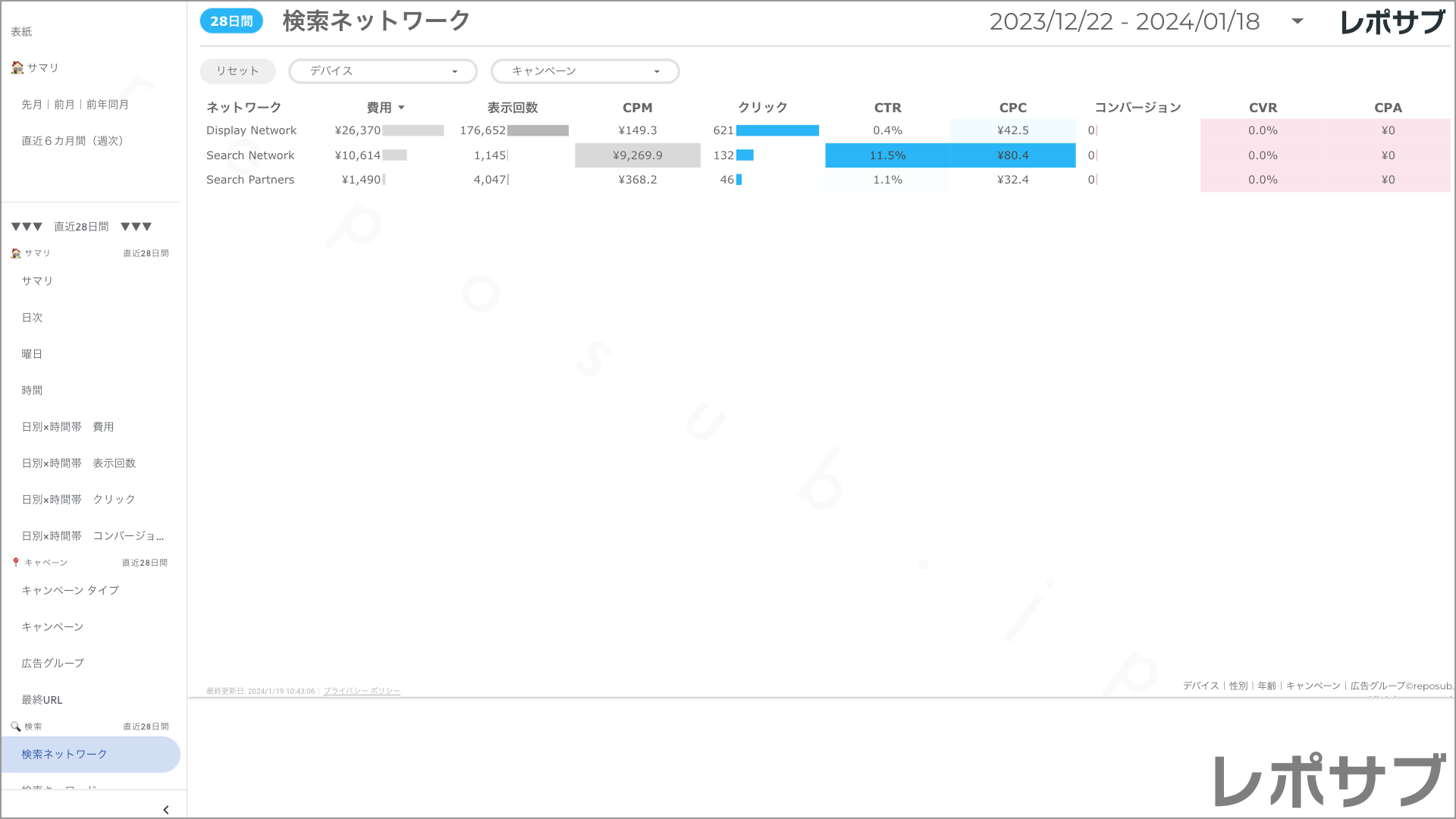This screenshot has height=819, width=1456.
Task: Click the Search Network row in the table
Action: [x=250, y=155]
